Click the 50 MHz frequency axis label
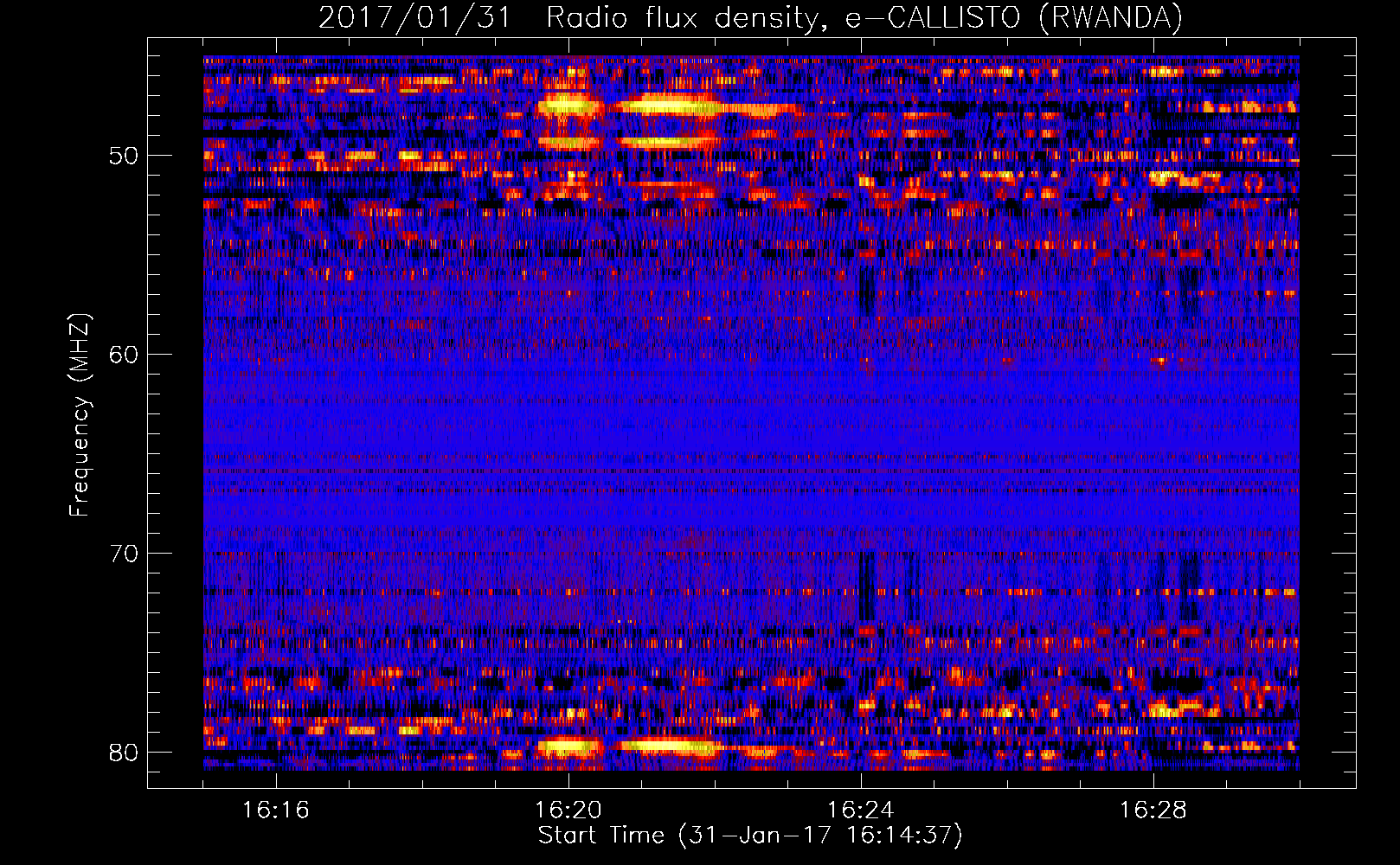This screenshot has width=1400, height=865. click(123, 157)
